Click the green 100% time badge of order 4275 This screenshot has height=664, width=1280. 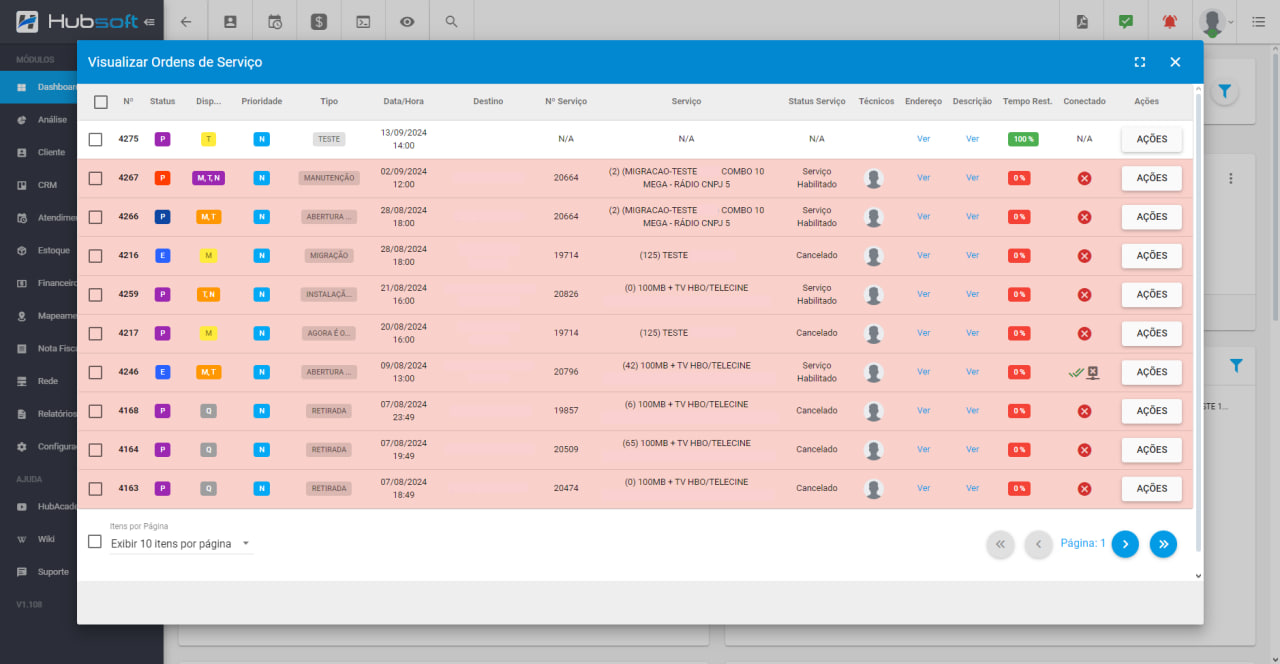click(x=1023, y=140)
